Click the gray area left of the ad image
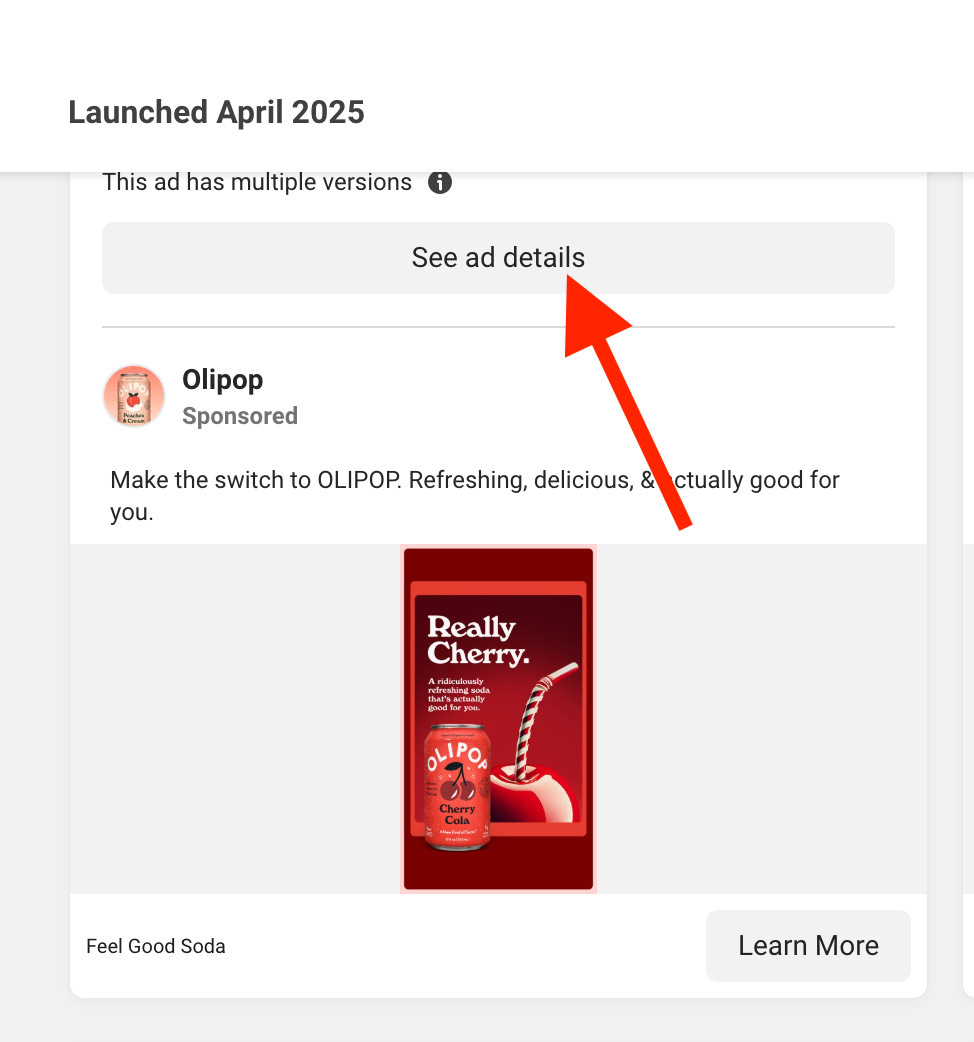 (x=235, y=719)
